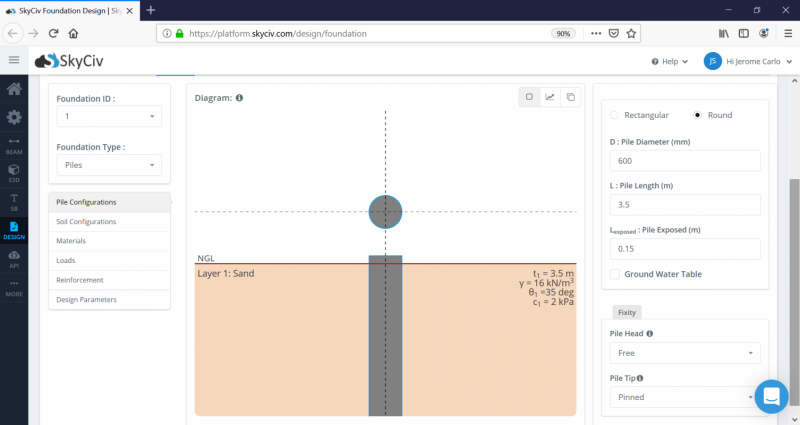This screenshot has width=800, height=425.
Task: Open the Foundation ID dropdown
Action: 109,116
